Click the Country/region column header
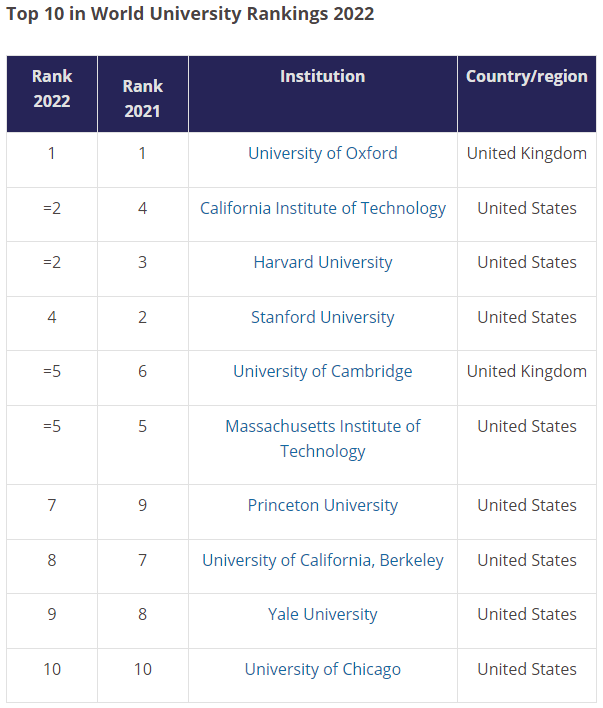603x708 pixels. [x=526, y=76]
